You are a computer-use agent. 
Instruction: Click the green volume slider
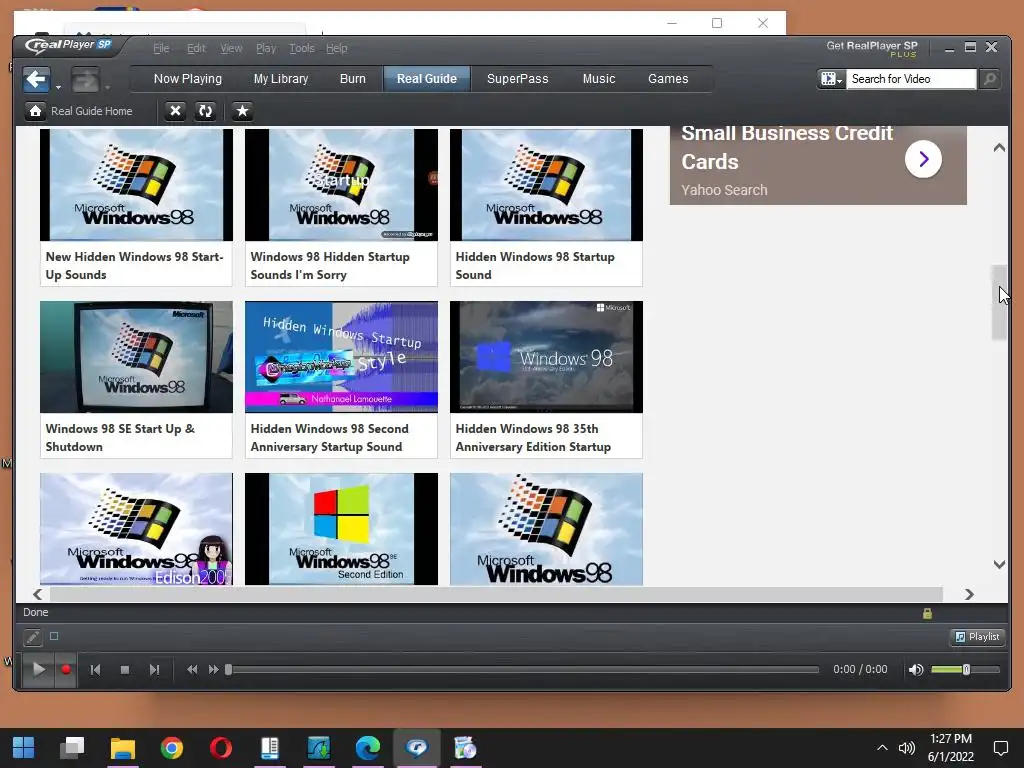965,669
